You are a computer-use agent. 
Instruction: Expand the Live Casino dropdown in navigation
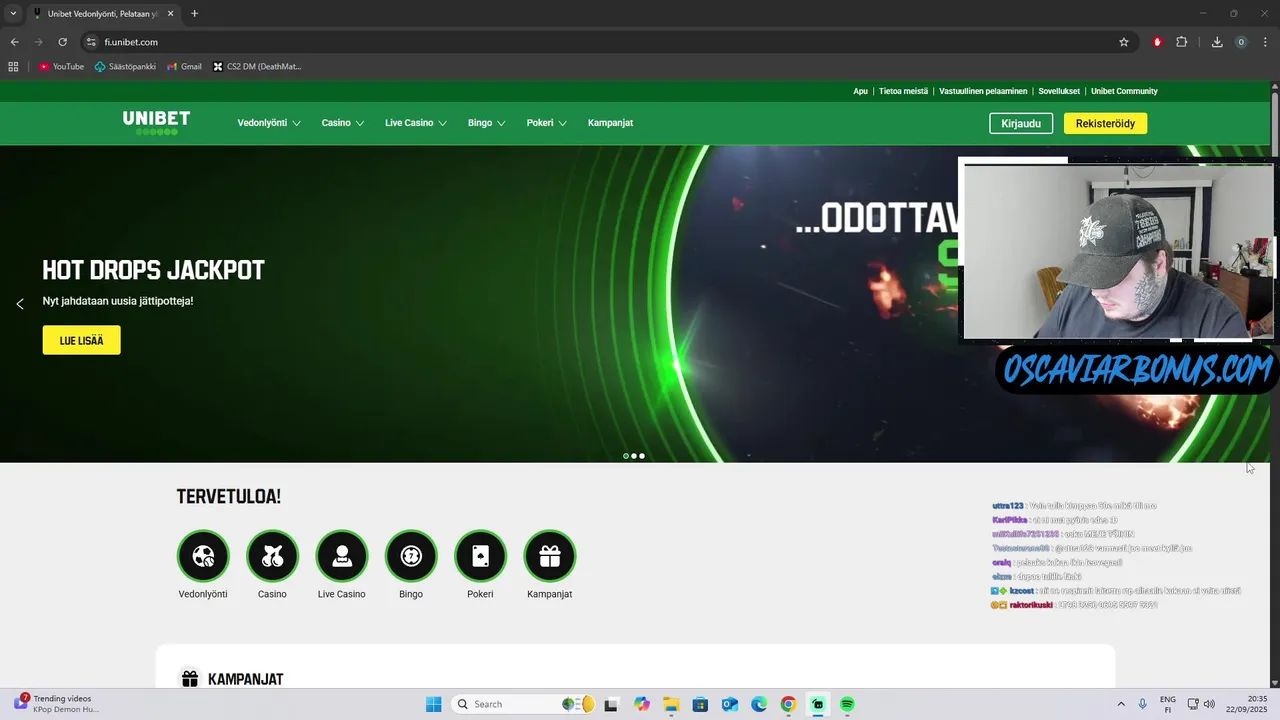[416, 123]
